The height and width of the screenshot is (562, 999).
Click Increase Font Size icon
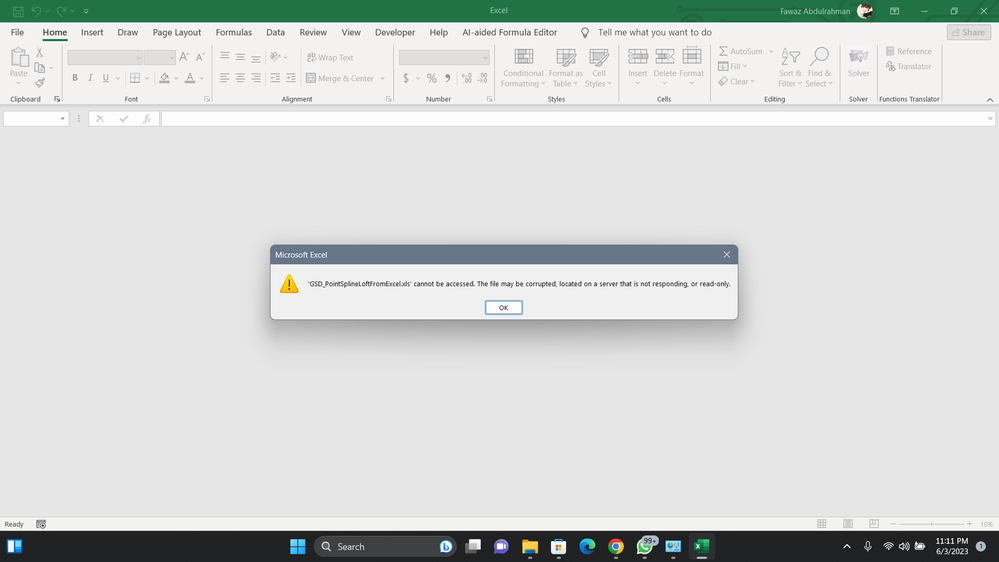184,57
